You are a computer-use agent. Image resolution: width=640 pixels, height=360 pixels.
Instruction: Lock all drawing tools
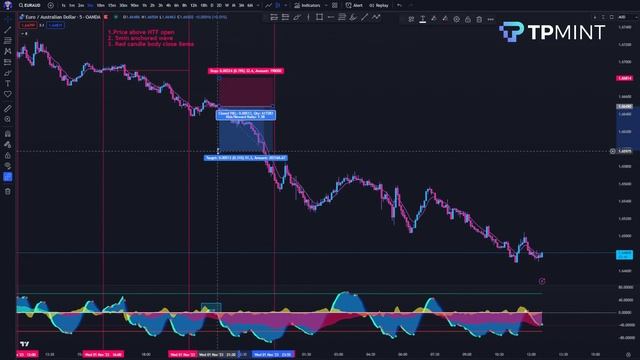click(x=8, y=155)
